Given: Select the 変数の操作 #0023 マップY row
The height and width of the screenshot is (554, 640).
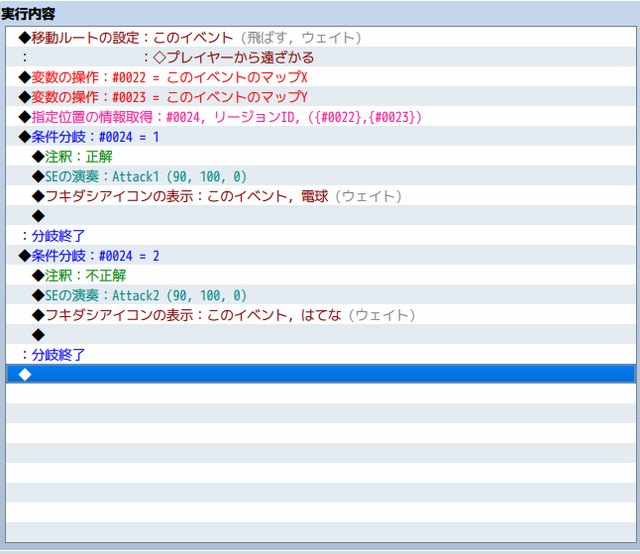Looking at the screenshot, I should 321,97.
